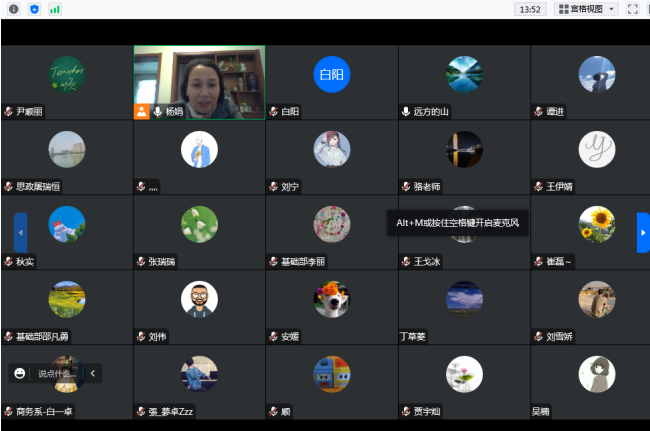Click the meeting info icon in top bar
The height and width of the screenshot is (431, 650).
click(13, 9)
